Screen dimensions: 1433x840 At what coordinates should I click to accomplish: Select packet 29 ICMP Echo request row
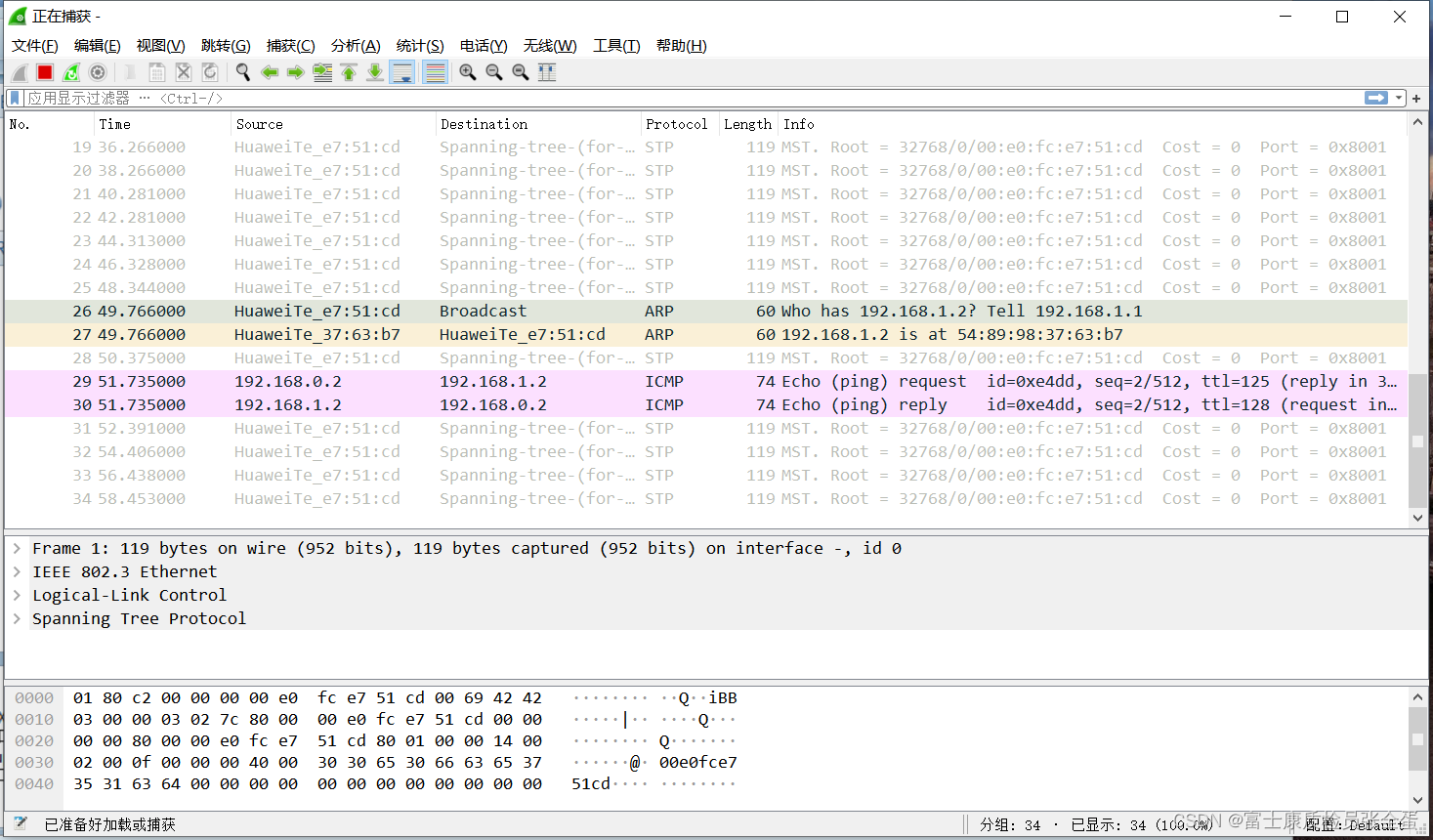[x=706, y=381]
